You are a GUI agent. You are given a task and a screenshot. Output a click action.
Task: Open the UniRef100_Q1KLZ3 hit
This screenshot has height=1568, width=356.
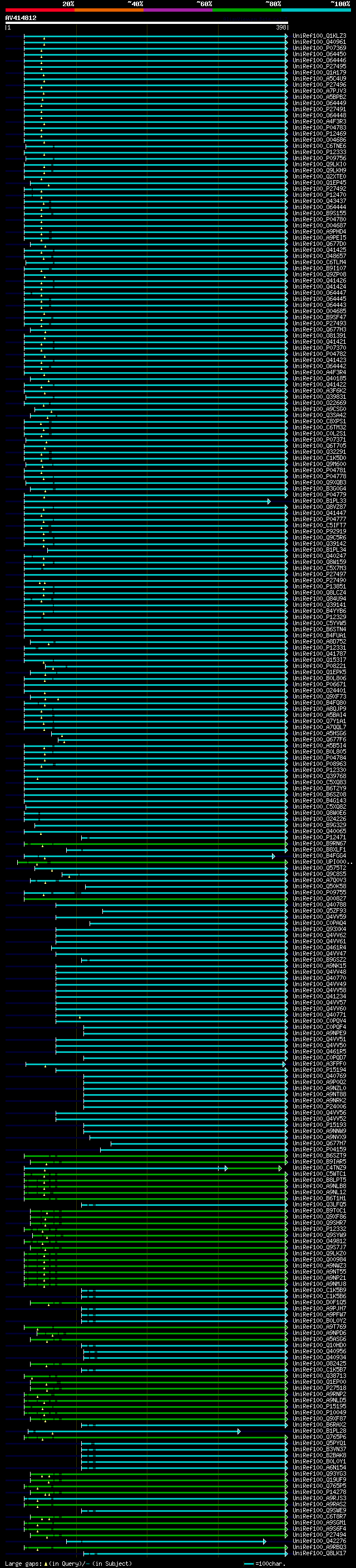point(319,36)
